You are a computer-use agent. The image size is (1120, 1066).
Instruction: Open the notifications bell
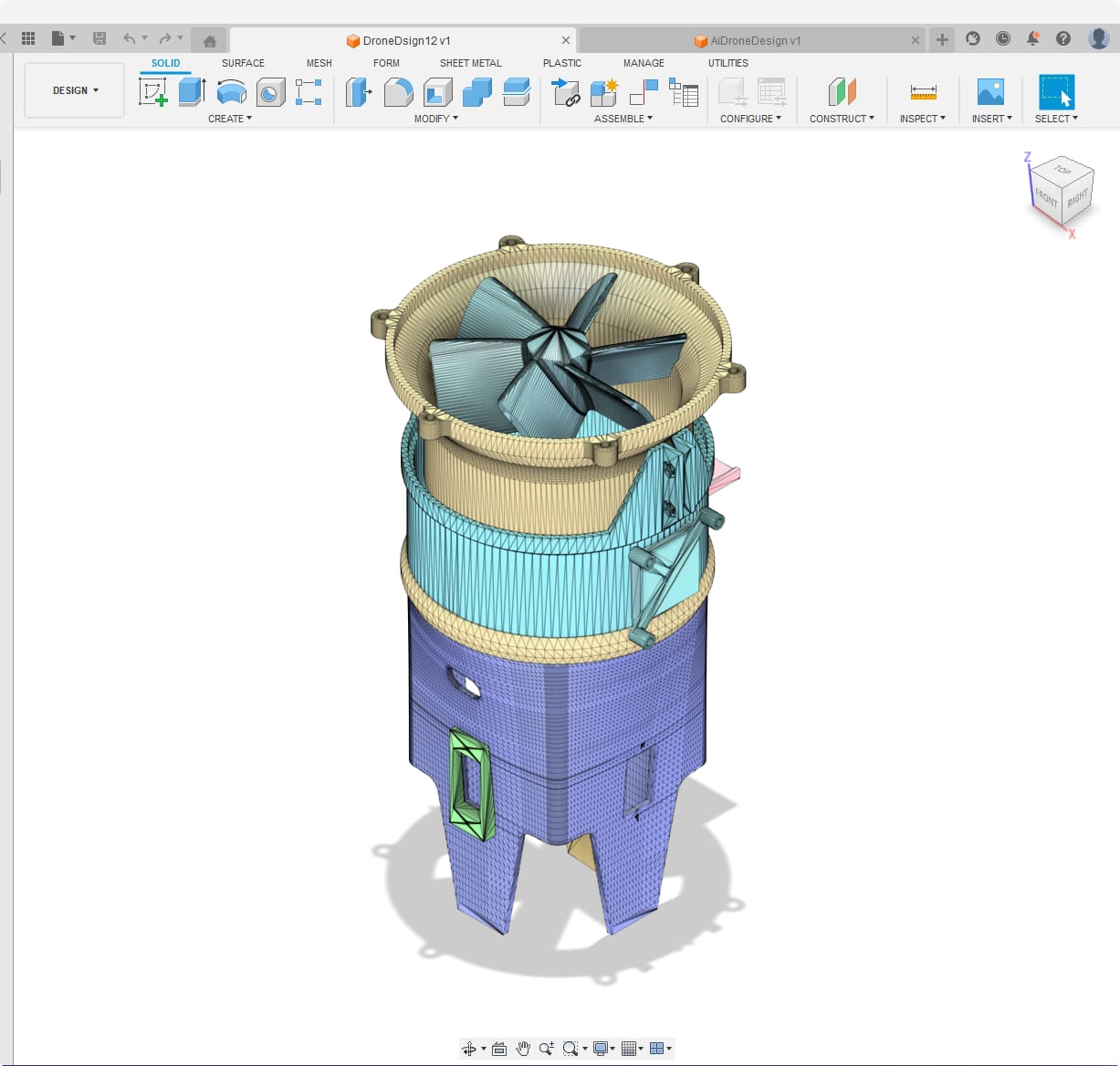[x=1032, y=38]
